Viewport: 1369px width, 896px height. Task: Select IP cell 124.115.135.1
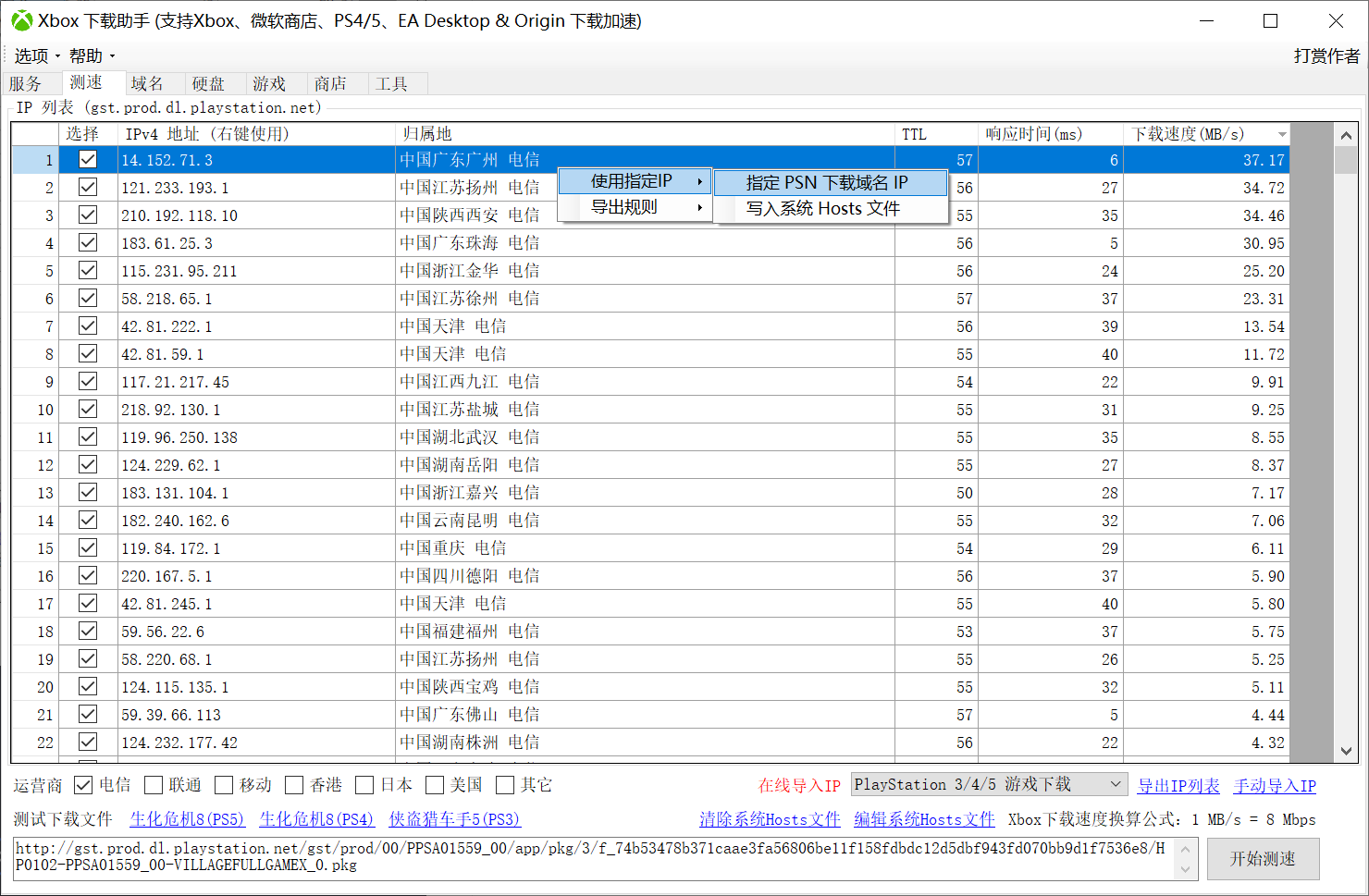point(256,687)
